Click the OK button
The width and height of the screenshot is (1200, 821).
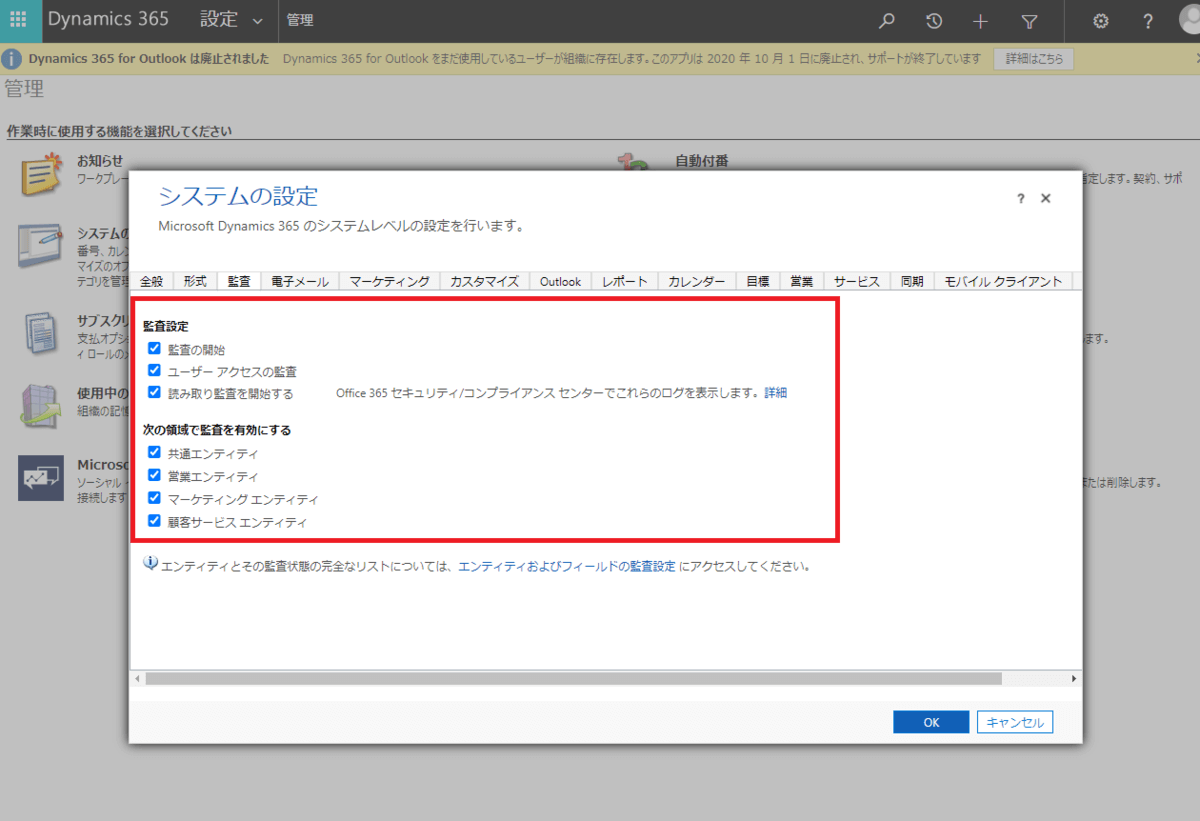[x=931, y=722]
